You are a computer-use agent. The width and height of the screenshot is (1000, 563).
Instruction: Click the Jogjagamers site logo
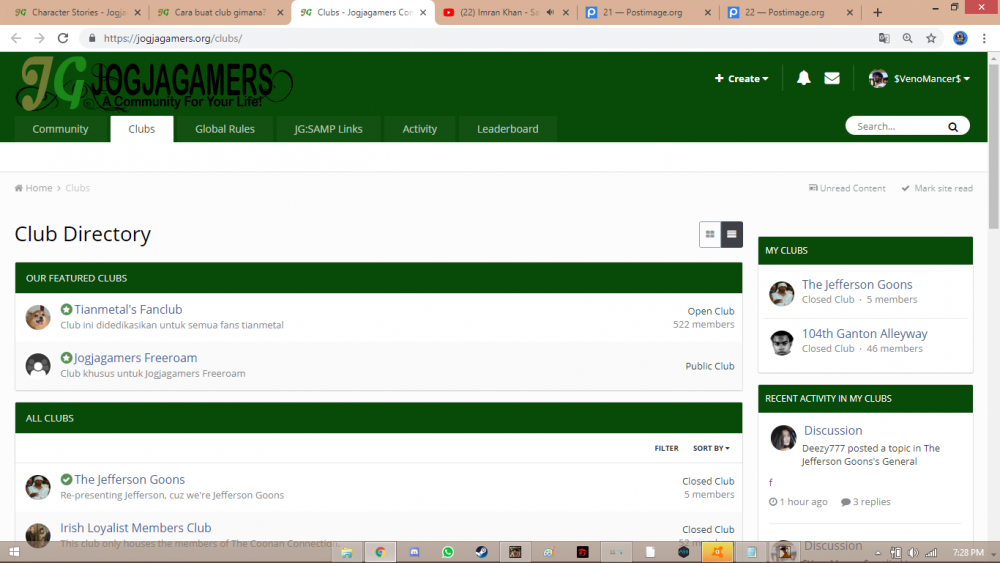153,84
